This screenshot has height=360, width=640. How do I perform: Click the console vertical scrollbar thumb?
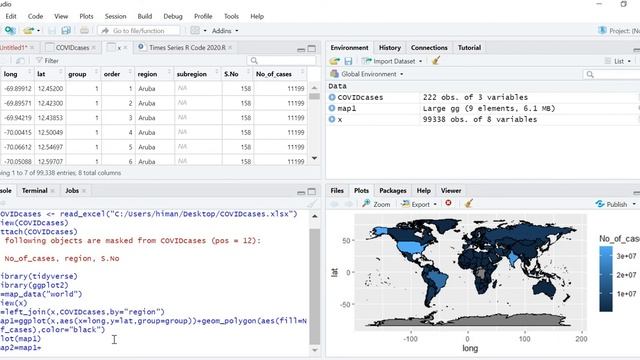click(x=314, y=286)
